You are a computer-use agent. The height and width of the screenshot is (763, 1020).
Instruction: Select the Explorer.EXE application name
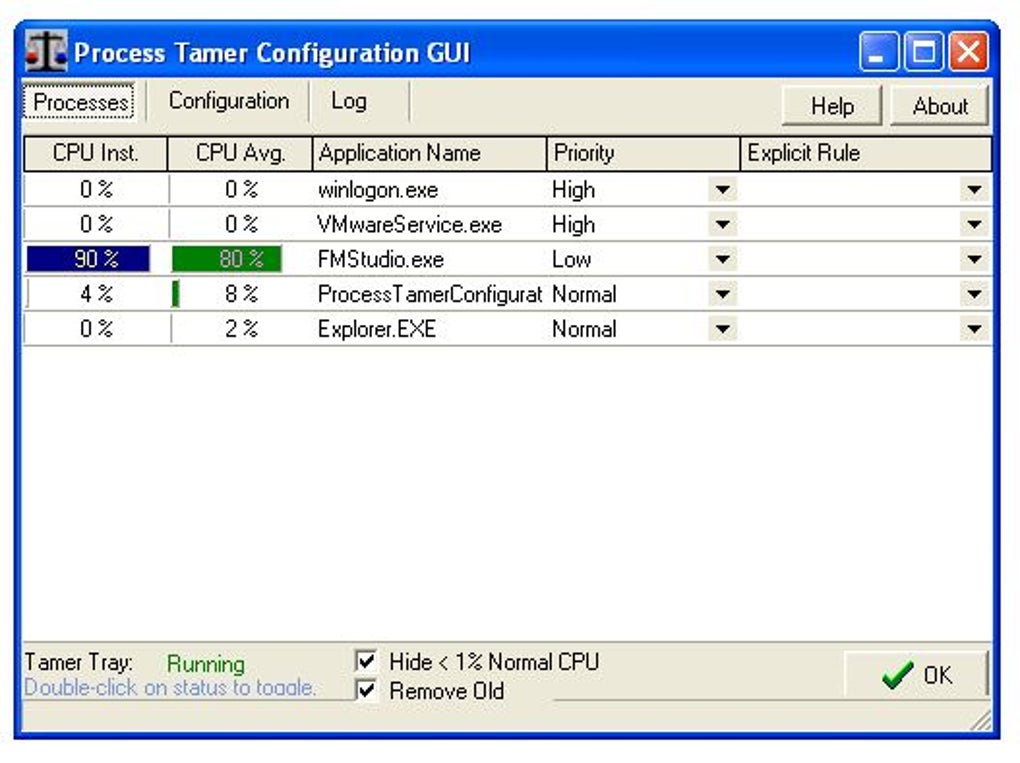(377, 329)
